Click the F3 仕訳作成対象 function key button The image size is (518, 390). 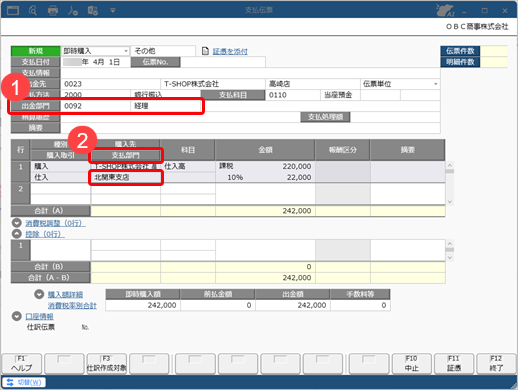(107, 363)
